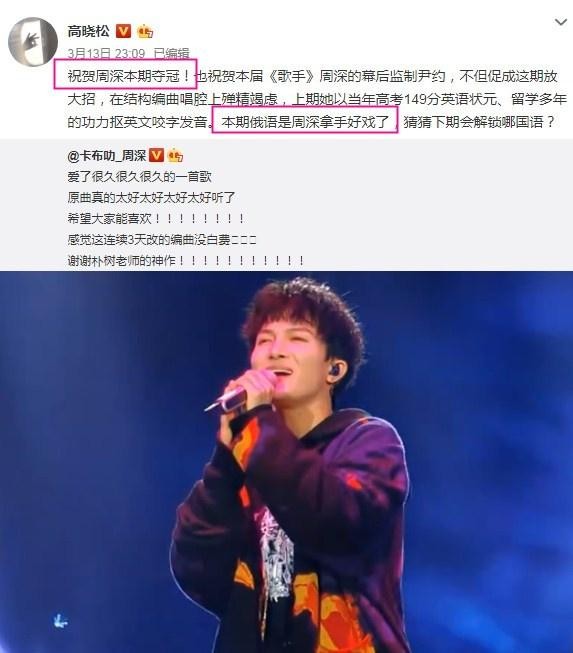Open the post timestamp 3月13日 23:09
This screenshot has width=573, height=653.
click(x=106, y=53)
